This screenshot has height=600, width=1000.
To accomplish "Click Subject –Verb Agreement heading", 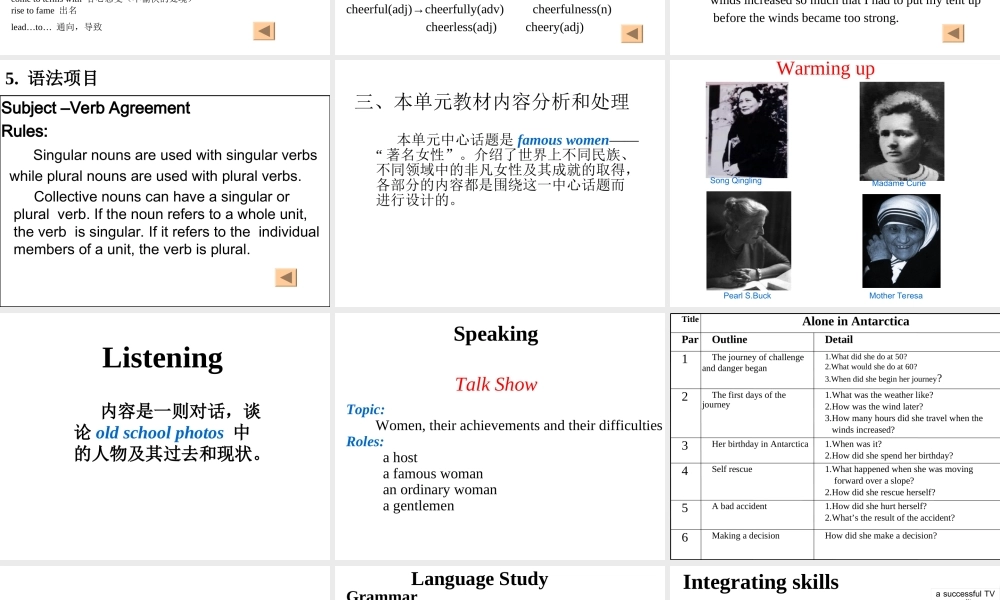I will pyautogui.click(x=96, y=108).
